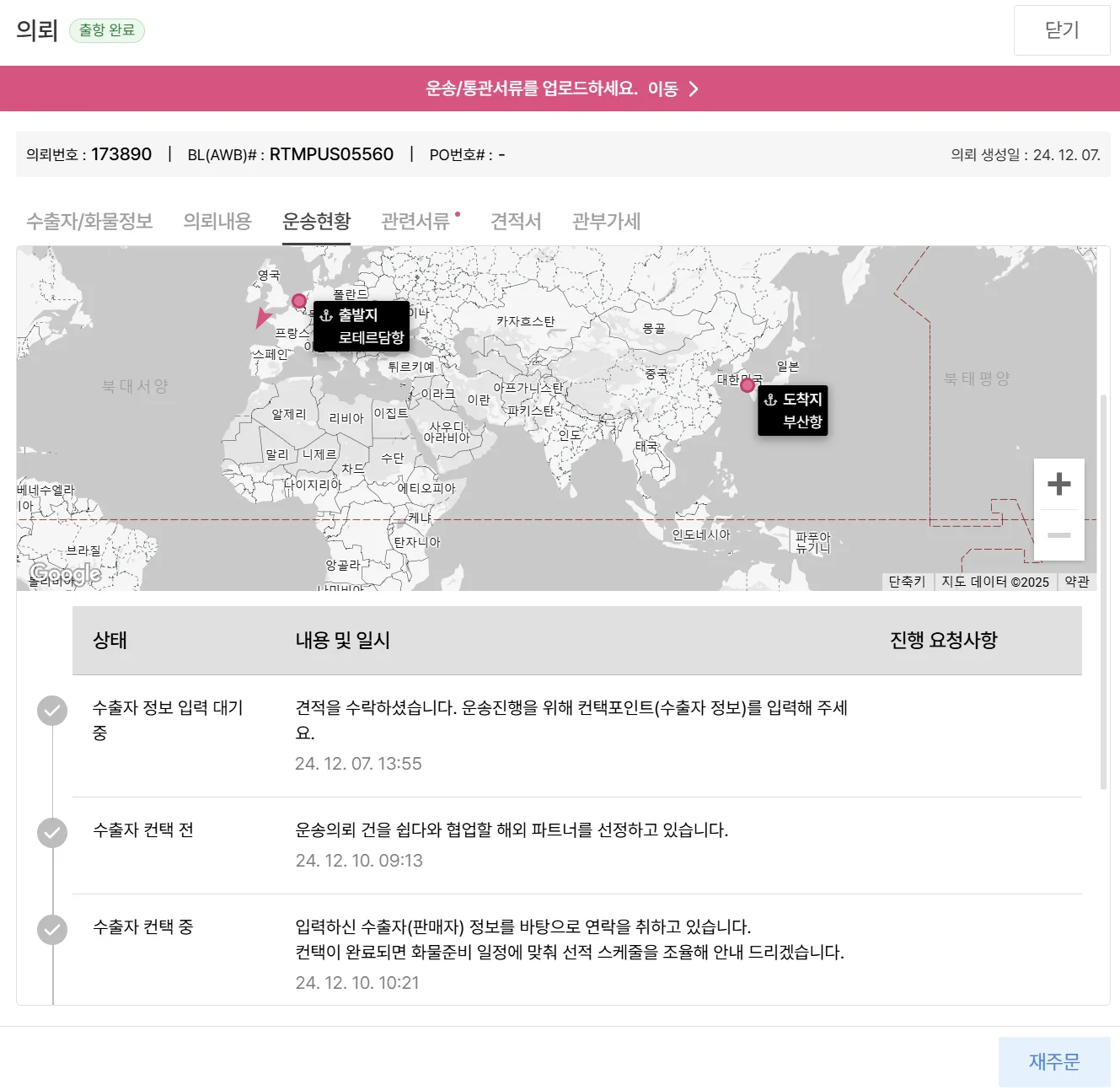Click the arrow chevron in pink banner
This screenshot has width=1120, height=1090.
[694, 89]
